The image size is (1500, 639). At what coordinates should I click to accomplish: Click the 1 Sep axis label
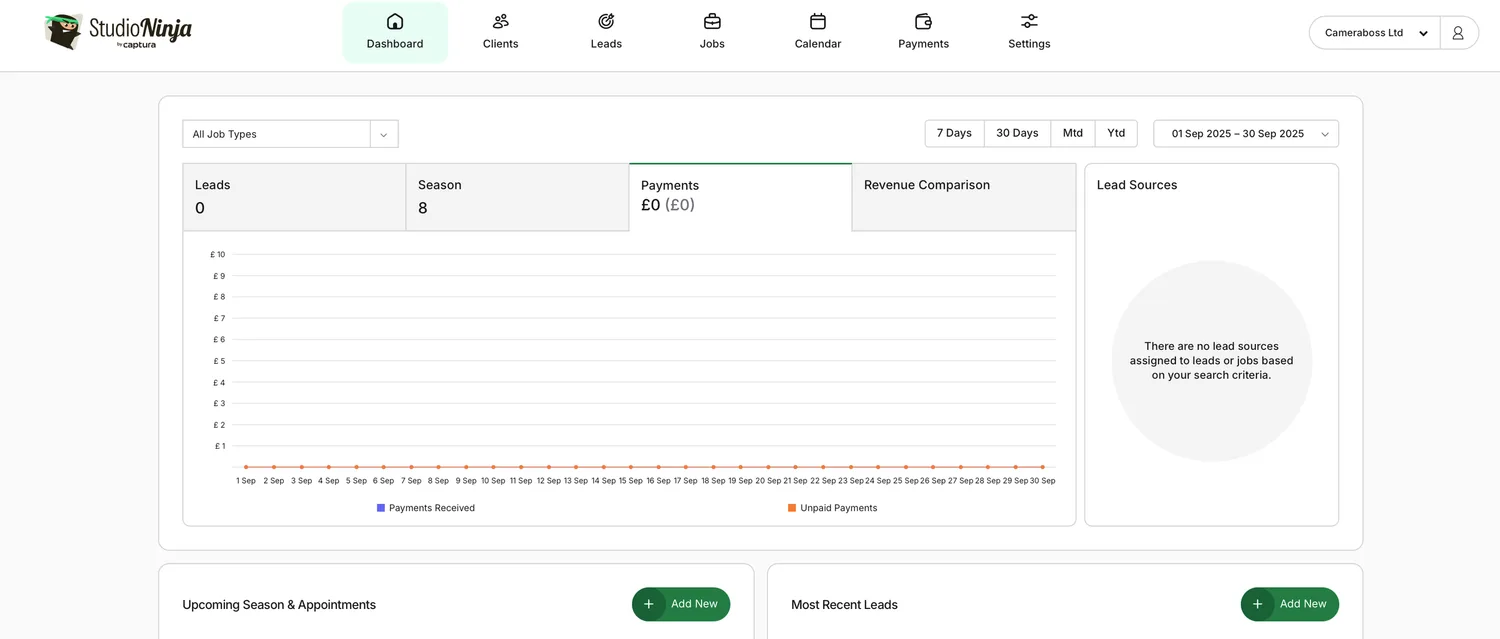tap(246, 481)
